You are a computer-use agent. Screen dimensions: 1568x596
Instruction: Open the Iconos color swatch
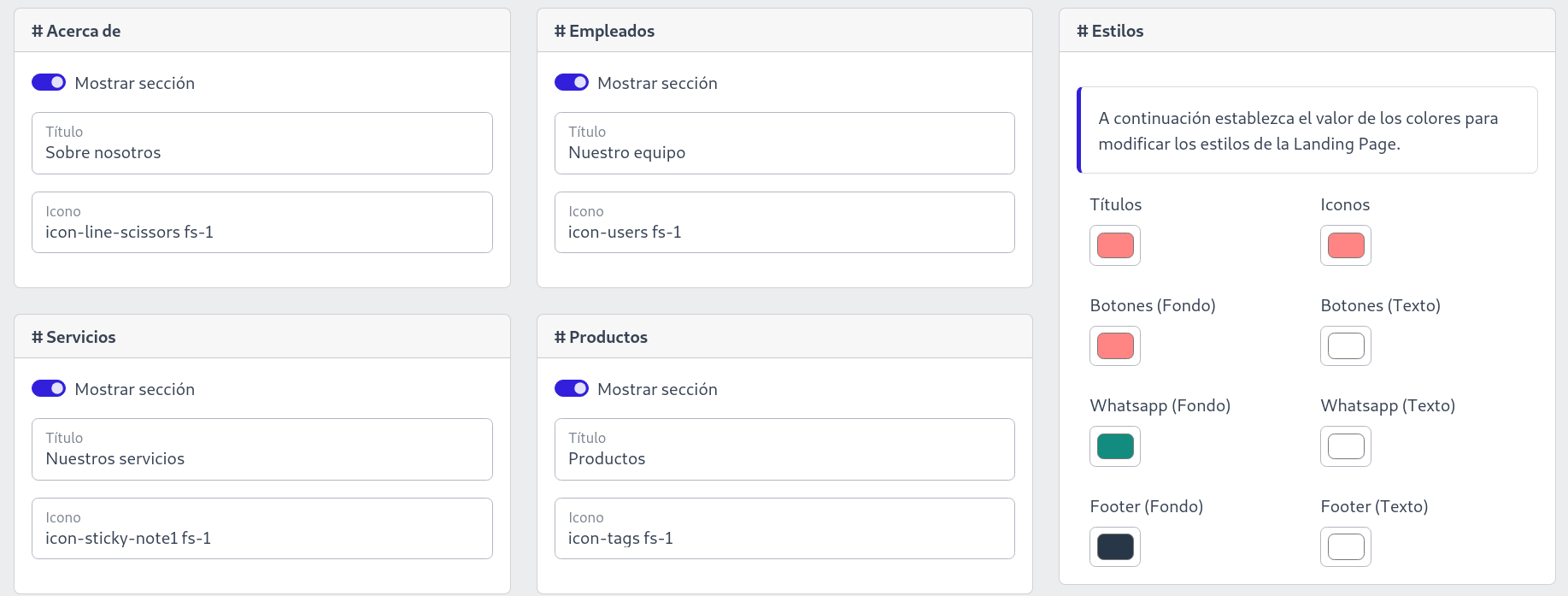coord(1345,245)
